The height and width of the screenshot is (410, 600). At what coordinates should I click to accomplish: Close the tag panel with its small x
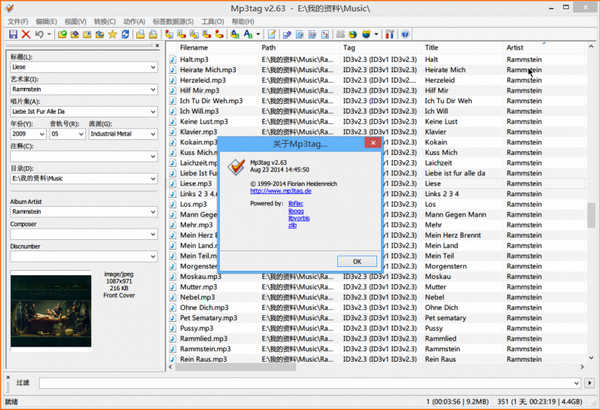click(157, 46)
